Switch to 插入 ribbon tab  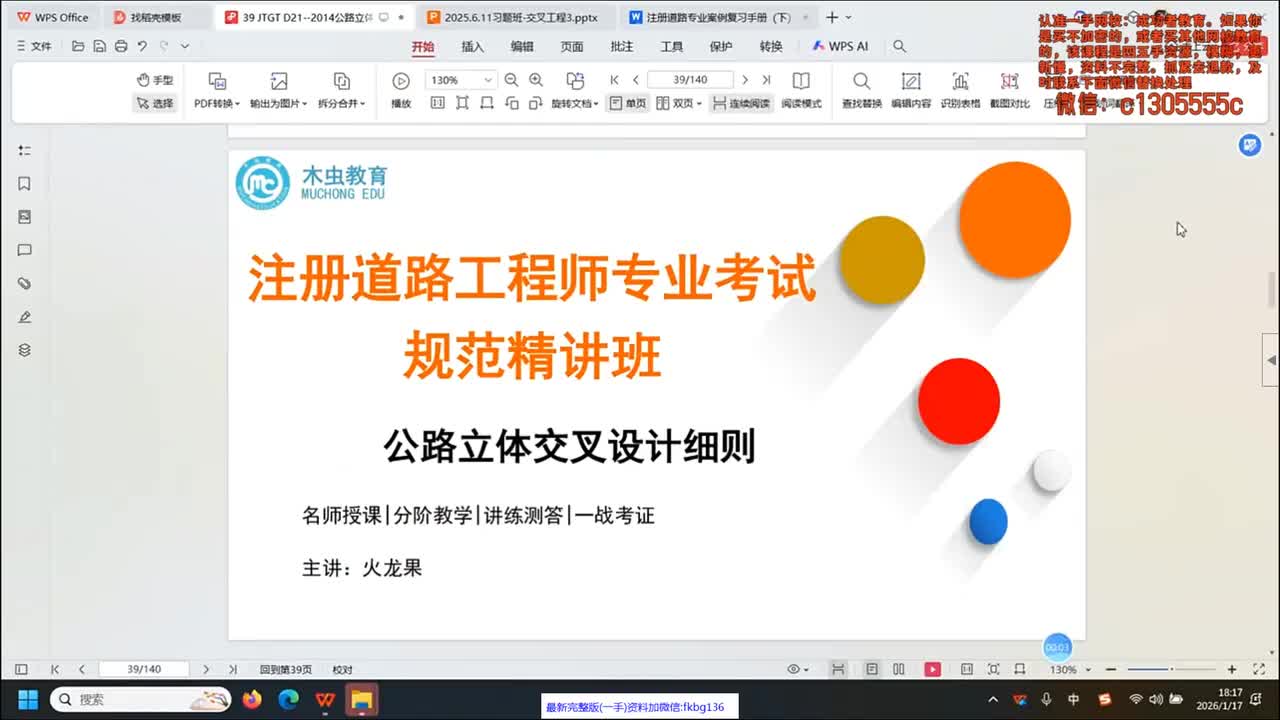472,46
